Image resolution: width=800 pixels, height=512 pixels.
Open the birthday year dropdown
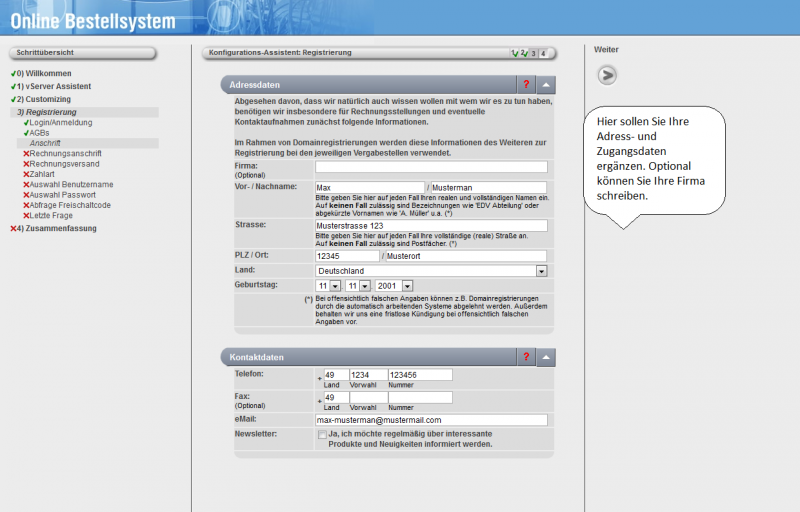tap(408, 286)
